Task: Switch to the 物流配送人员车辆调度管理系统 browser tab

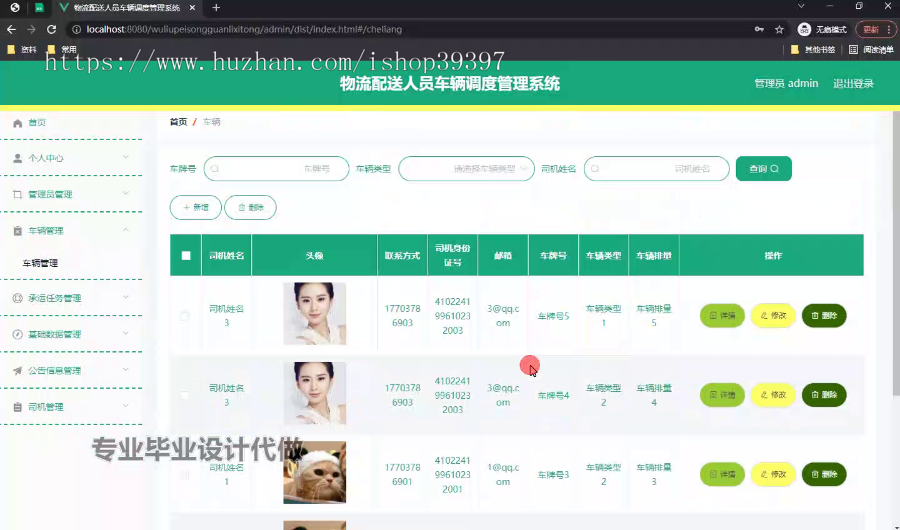Action: 127,7
